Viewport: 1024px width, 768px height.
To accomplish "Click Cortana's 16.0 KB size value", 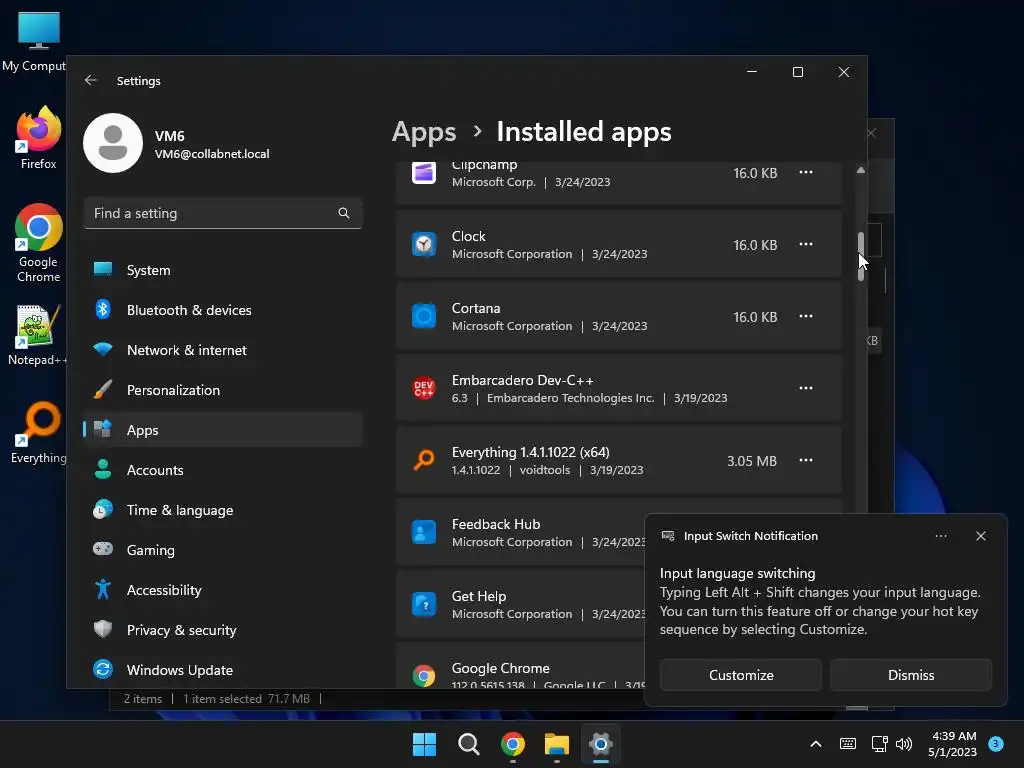I will click(755, 317).
